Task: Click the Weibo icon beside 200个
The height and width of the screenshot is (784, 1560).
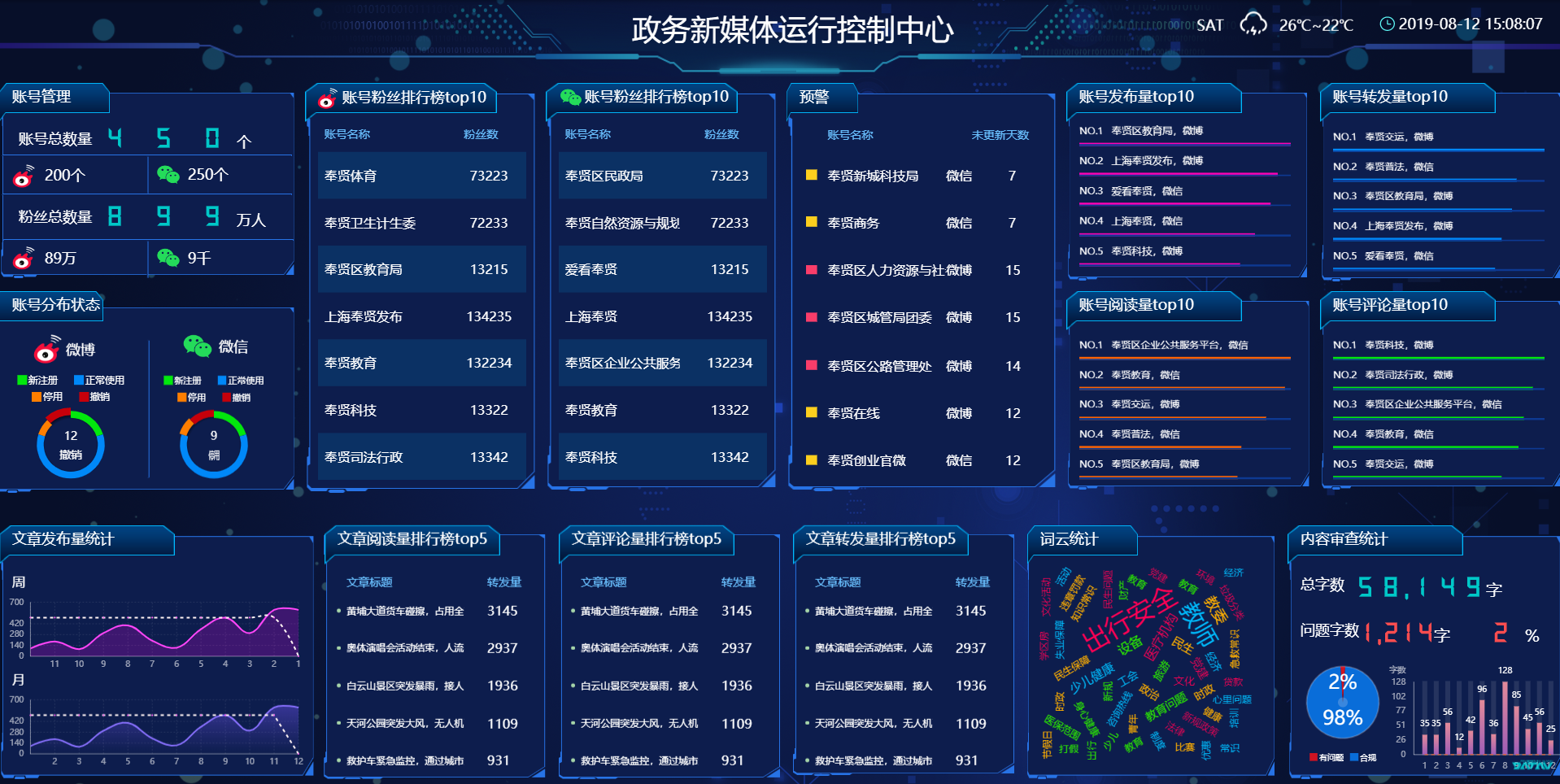Action: pos(24,176)
